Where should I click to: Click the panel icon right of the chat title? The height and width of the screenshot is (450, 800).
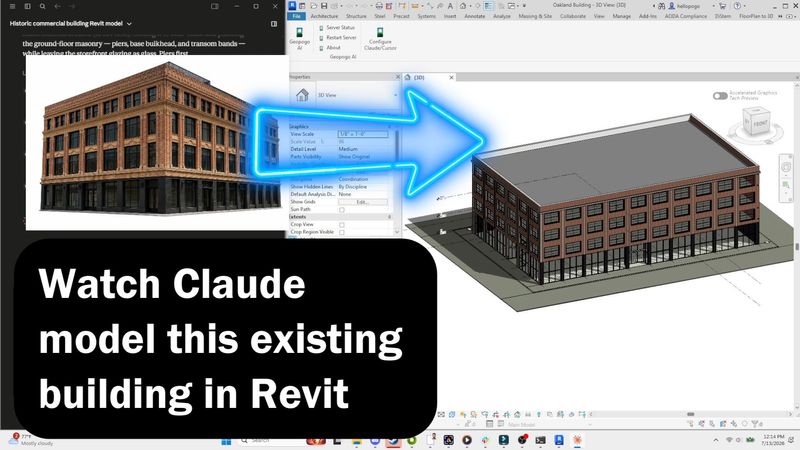274,24
